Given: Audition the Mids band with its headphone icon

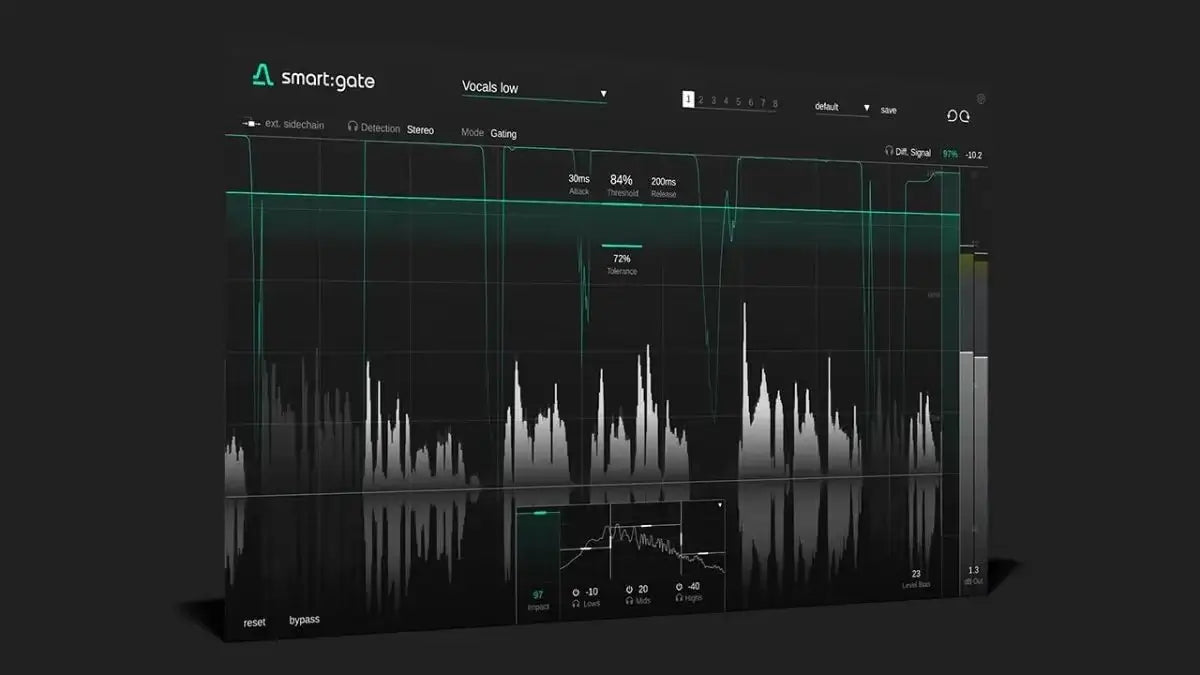Looking at the screenshot, I should tap(630, 600).
